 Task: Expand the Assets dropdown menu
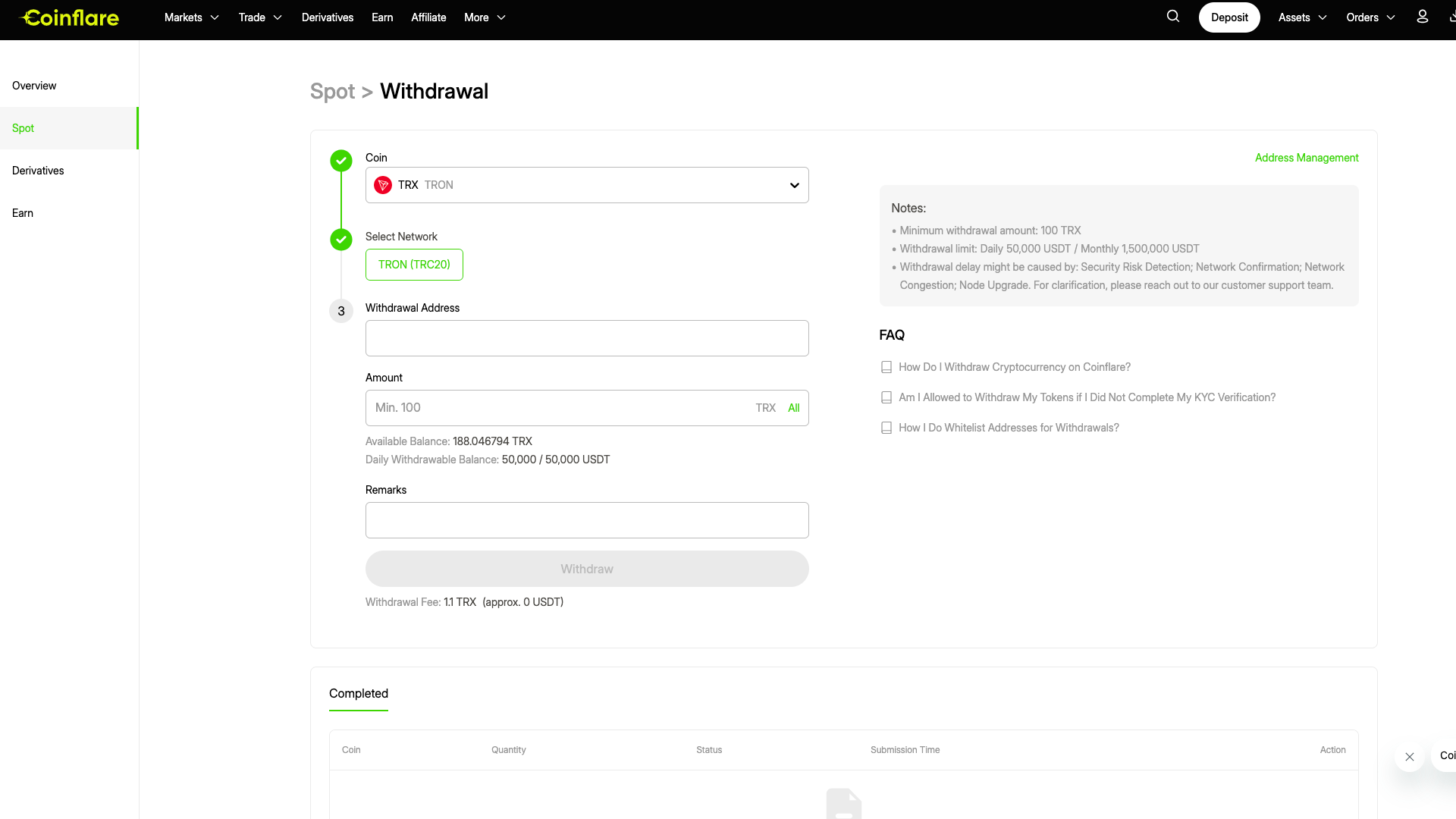coord(1303,17)
